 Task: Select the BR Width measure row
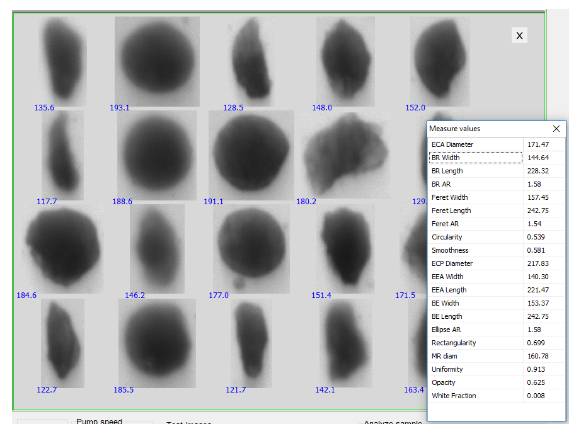[496, 158]
